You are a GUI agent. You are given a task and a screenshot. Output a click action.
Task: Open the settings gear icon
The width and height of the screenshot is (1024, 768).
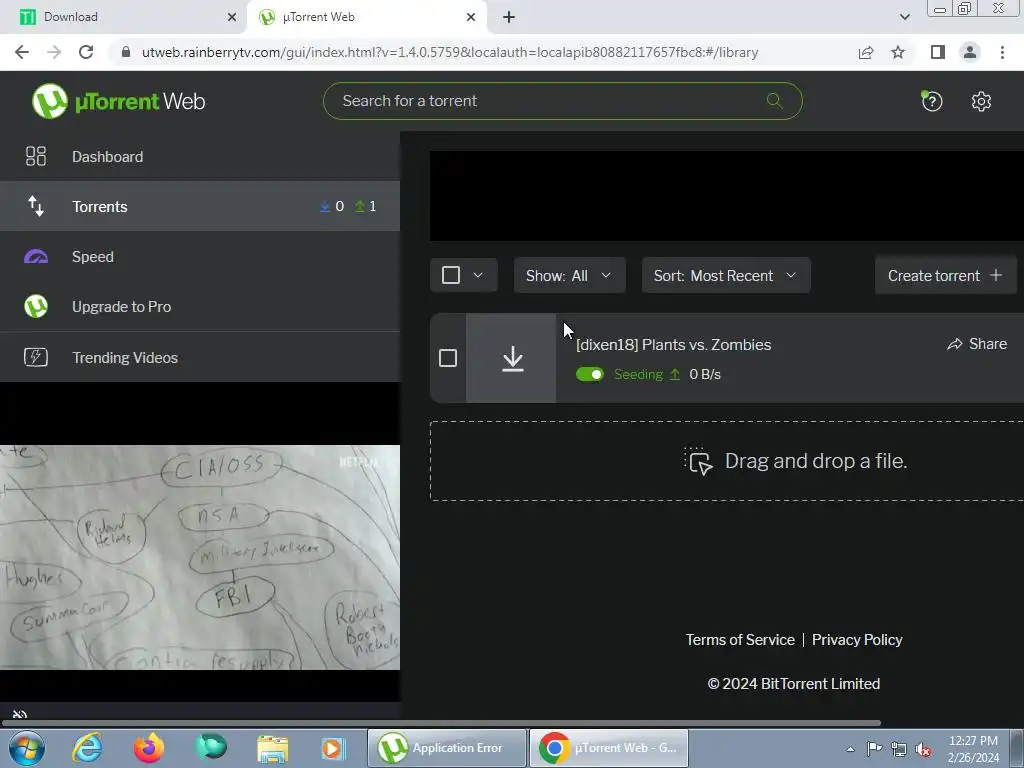pos(981,101)
